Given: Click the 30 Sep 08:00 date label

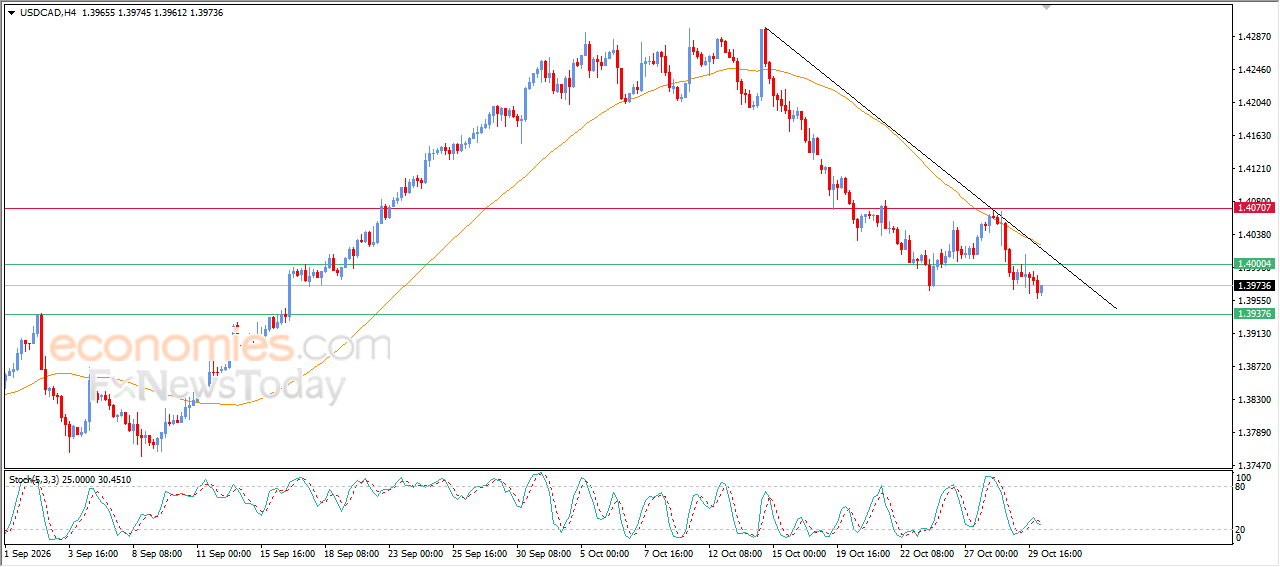Looking at the screenshot, I should (x=543, y=553).
